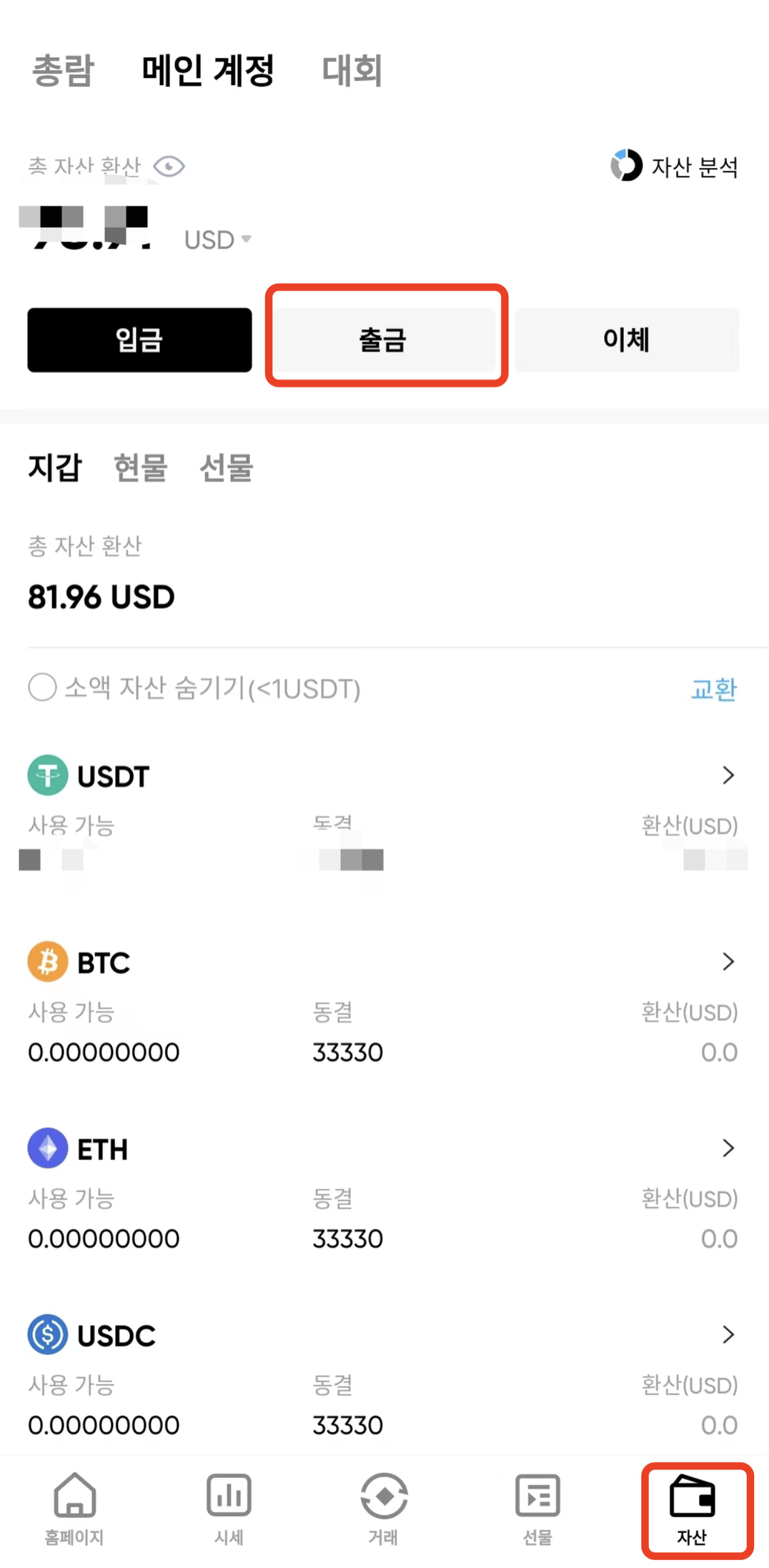The width and height of the screenshot is (769, 1568).
Task: Switch to the 총람 overview tab
Action: click(63, 70)
